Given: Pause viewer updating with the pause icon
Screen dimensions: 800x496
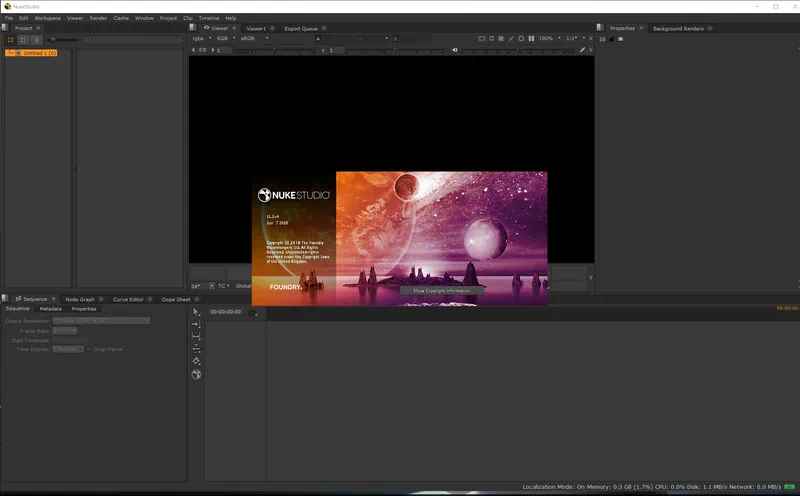Looking at the screenshot, I should click(x=531, y=38).
